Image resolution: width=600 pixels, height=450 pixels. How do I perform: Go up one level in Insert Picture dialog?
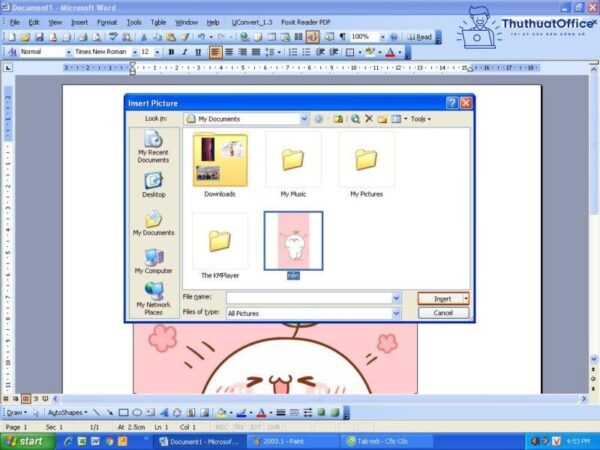point(338,119)
